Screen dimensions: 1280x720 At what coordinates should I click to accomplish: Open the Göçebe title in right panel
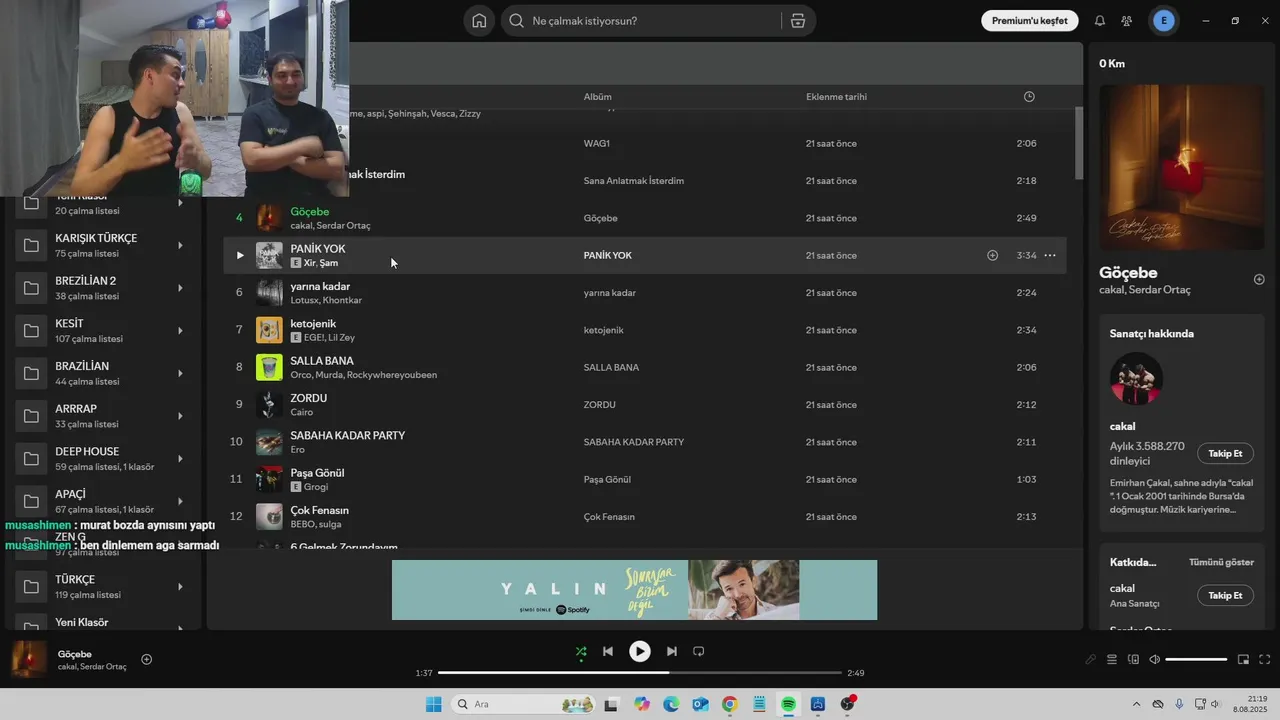[x=1128, y=272]
